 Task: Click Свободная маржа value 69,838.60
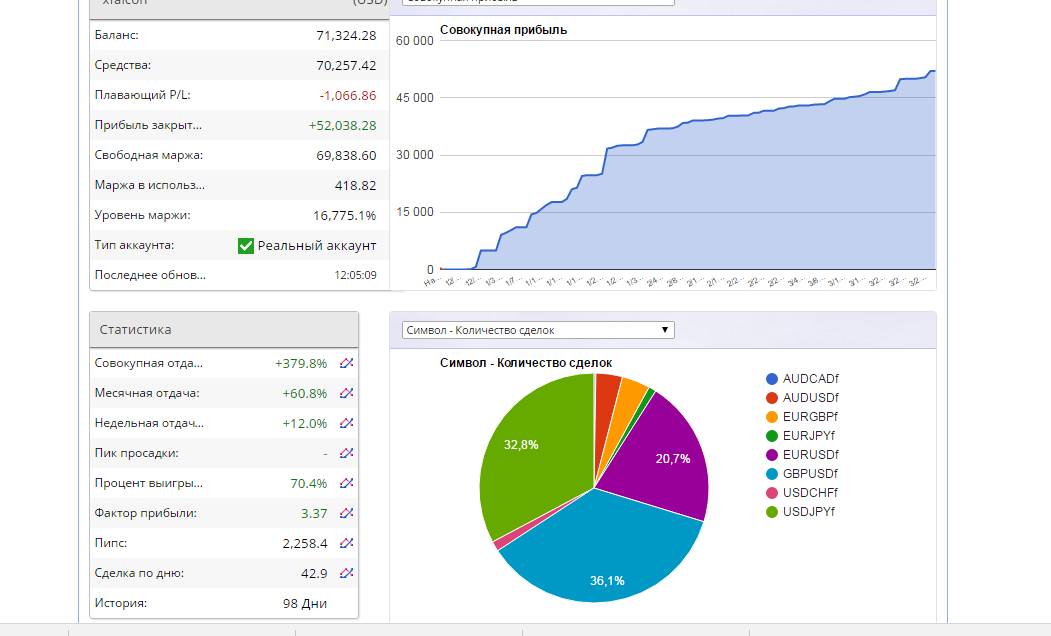(346, 155)
